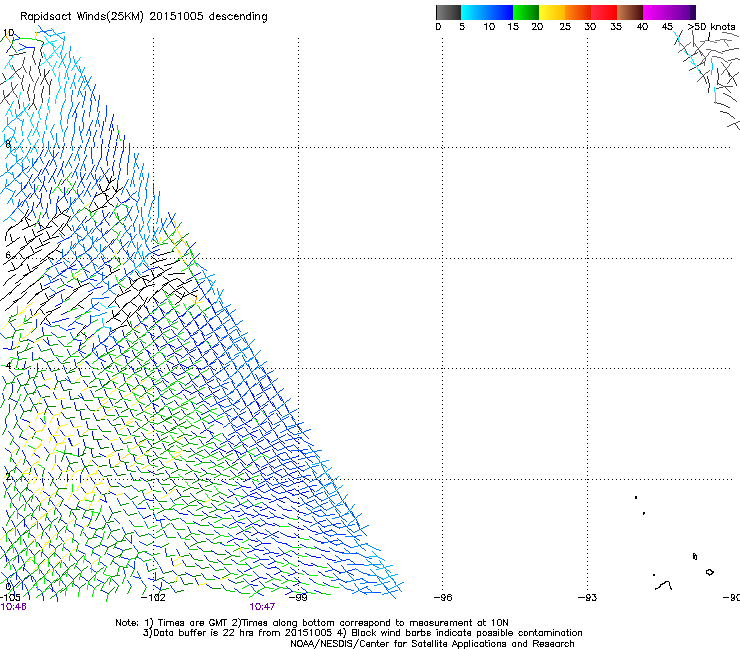The width and height of the screenshot is (740, 650).
Task: Click the dark purple 45-50 knots segment
Action: [x=682, y=12]
